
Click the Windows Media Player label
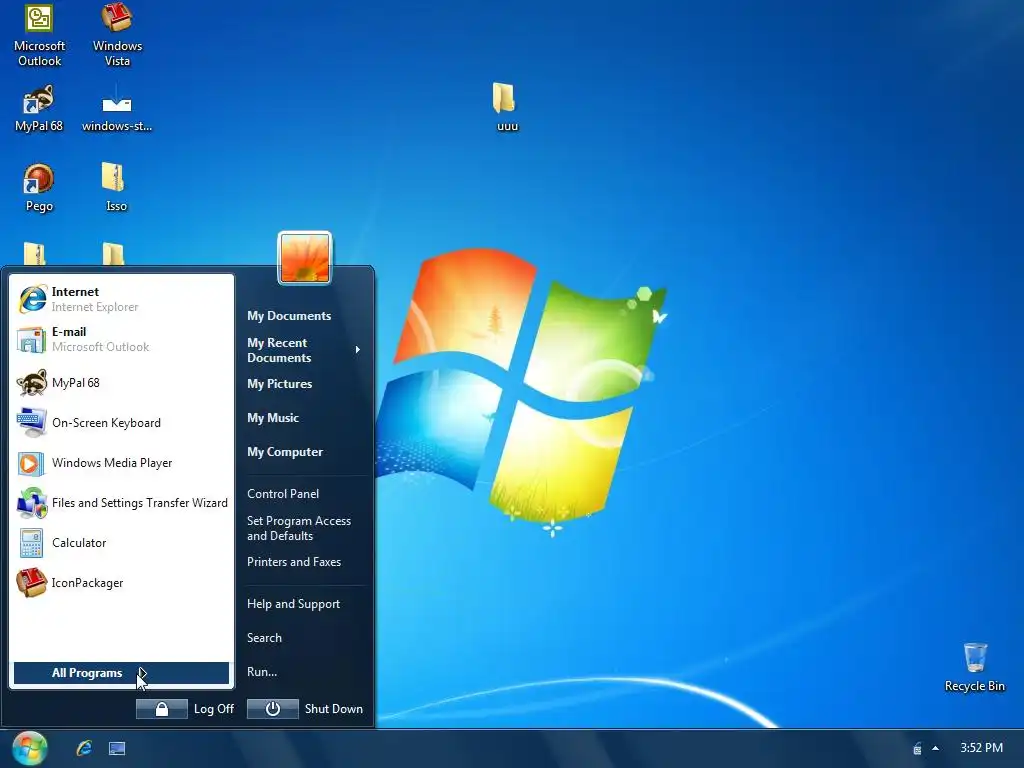(x=112, y=463)
